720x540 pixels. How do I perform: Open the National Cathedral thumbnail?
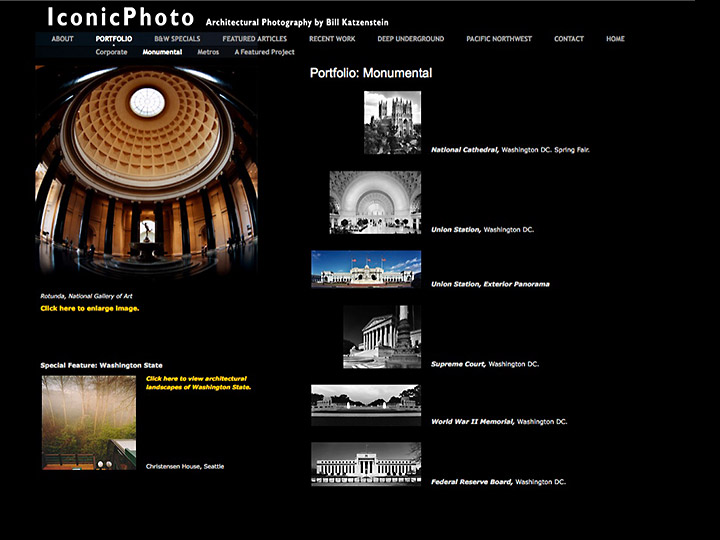tap(392, 122)
